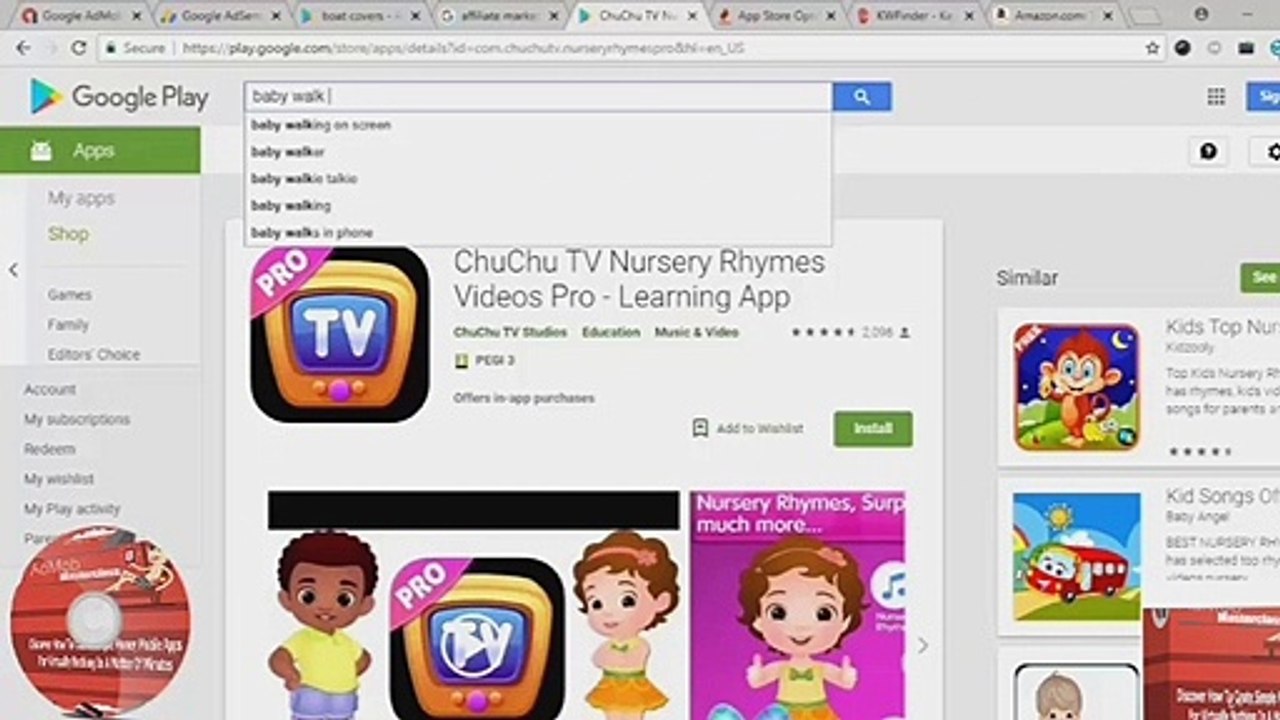The image size is (1280, 720).
Task: Open My wishlist link
Action: tap(59, 479)
